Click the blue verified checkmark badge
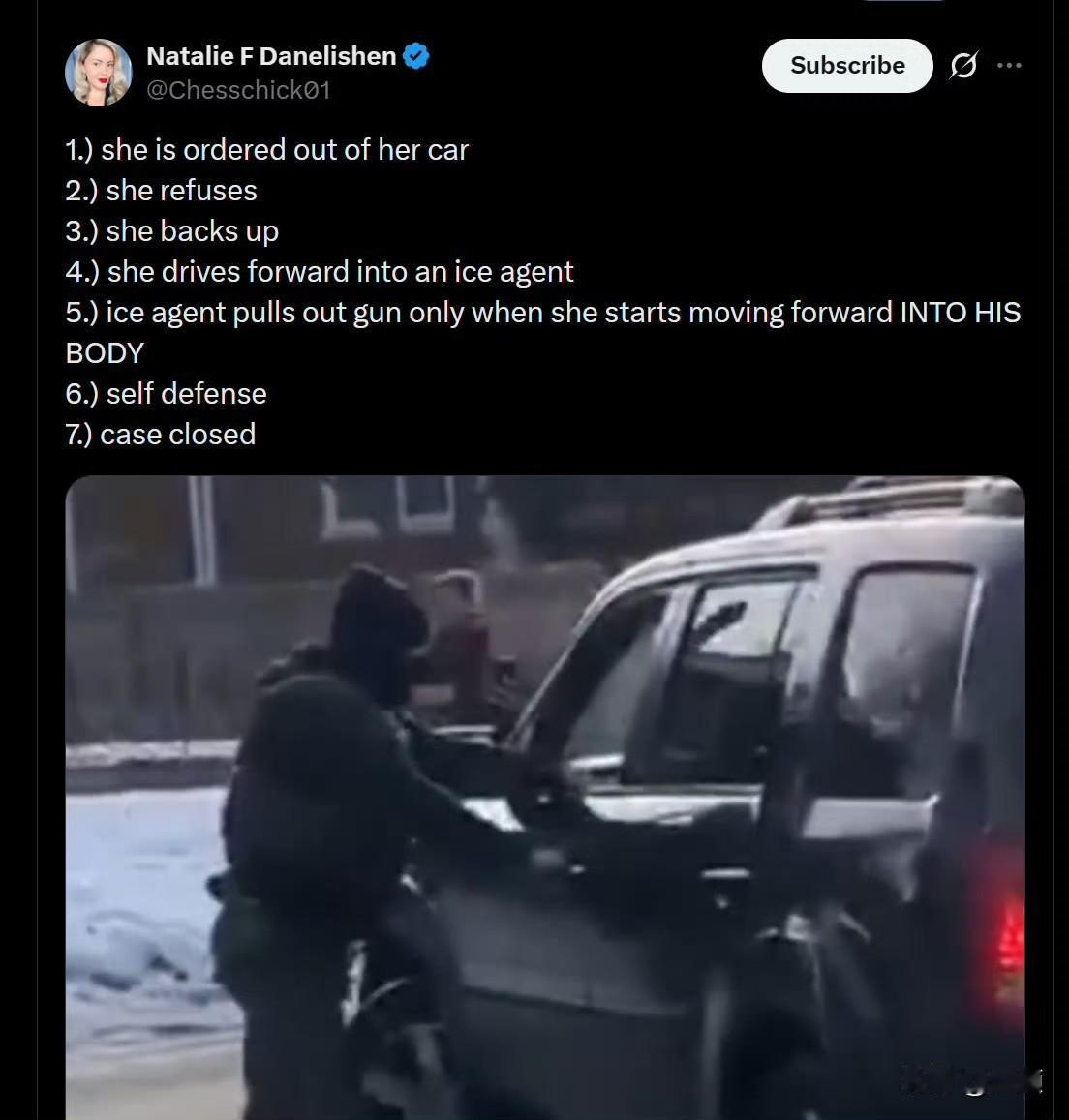1069x1120 pixels. point(415,56)
